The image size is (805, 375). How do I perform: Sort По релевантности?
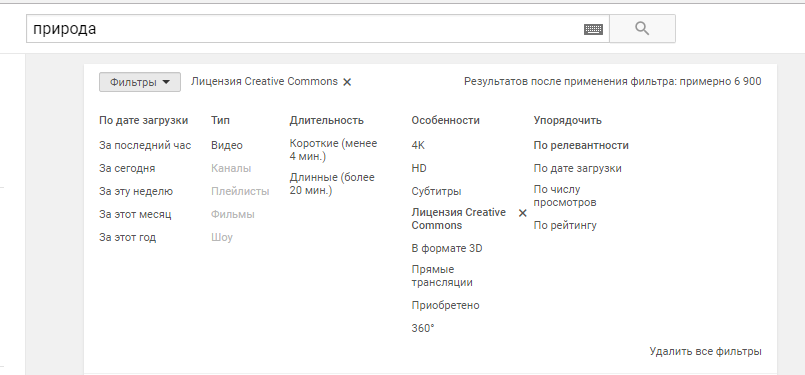581,145
